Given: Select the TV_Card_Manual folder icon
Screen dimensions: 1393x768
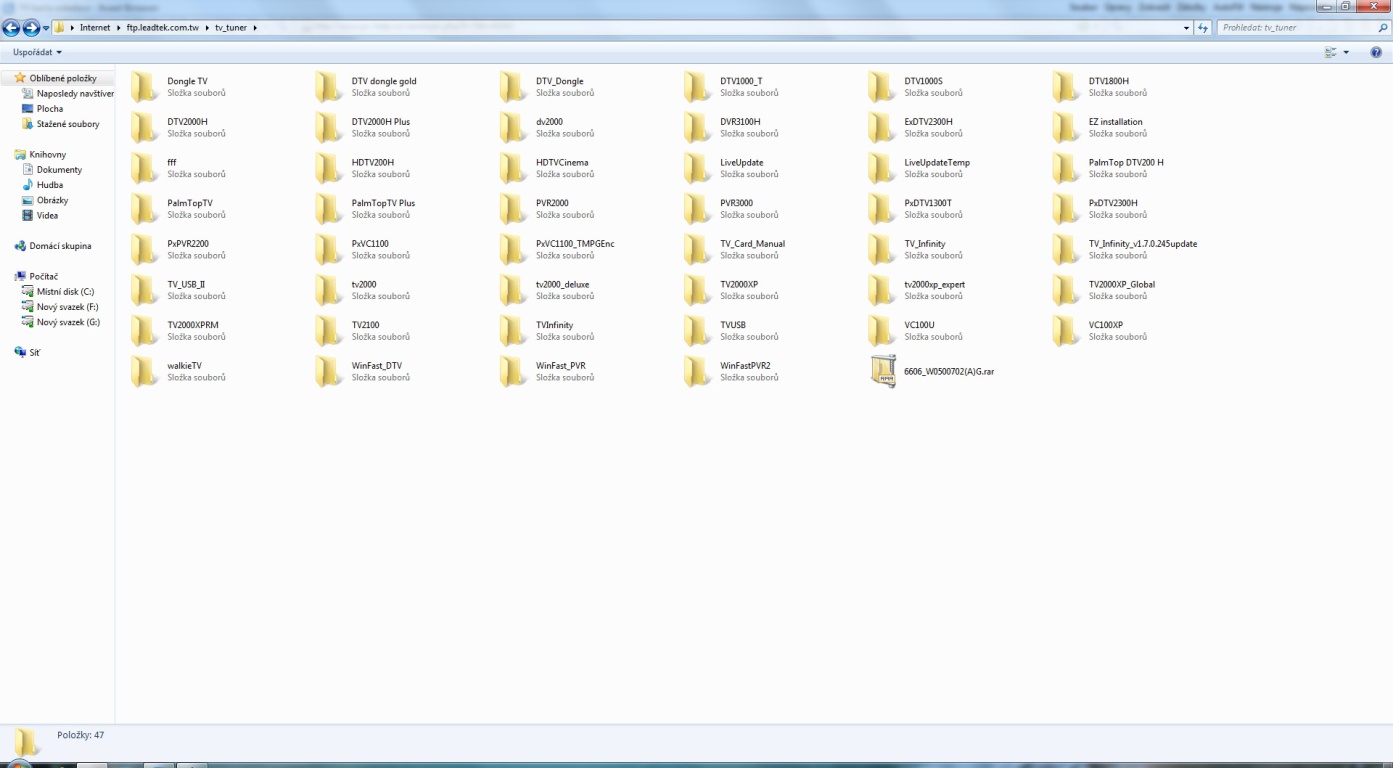Looking at the screenshot, I should click(698, 249).
